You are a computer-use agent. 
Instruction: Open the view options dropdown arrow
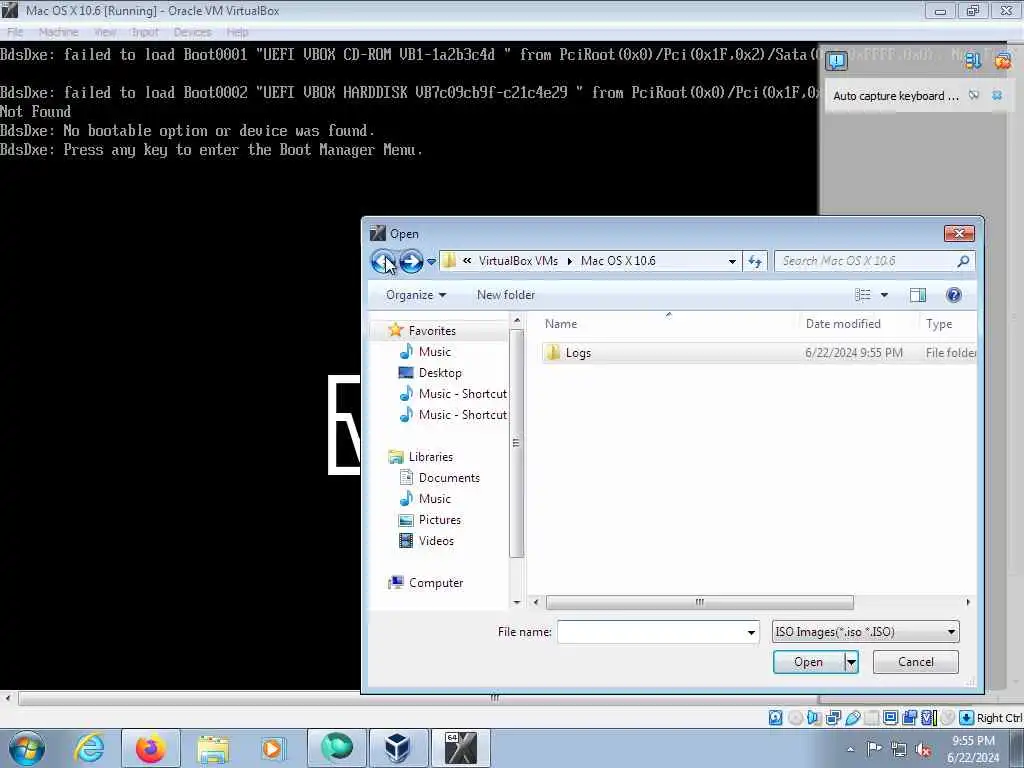(884, 295)
